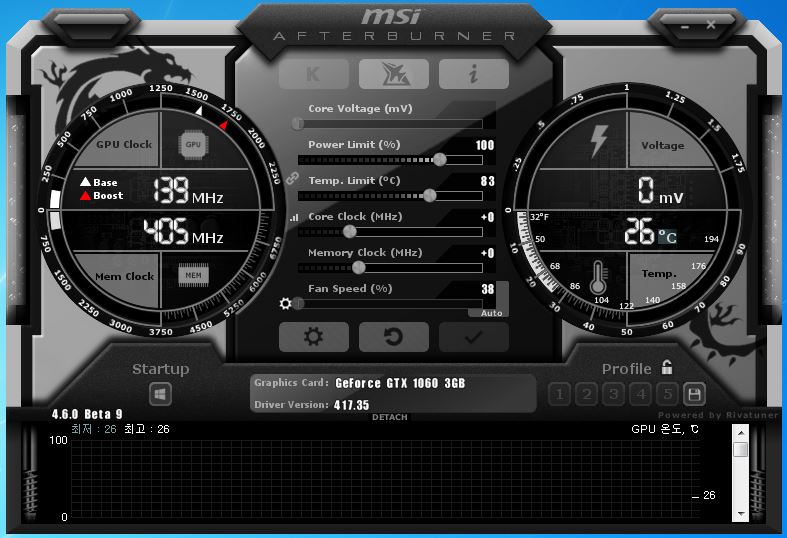The width and height of the screenshot is (787, 538).
Task: Apply settings with the checkmark button
Action: (x=474, y=337)
